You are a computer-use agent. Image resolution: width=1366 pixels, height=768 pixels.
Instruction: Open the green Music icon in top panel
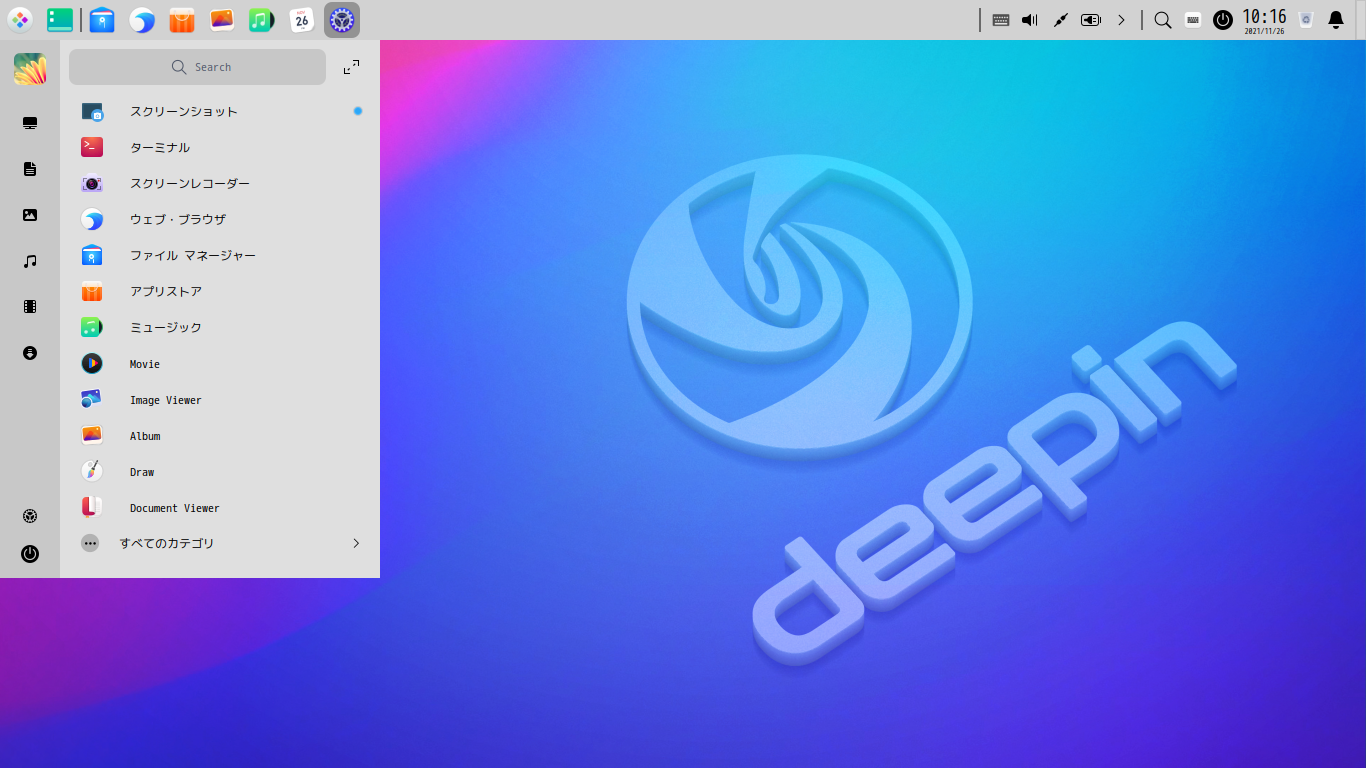click(262, 20)
